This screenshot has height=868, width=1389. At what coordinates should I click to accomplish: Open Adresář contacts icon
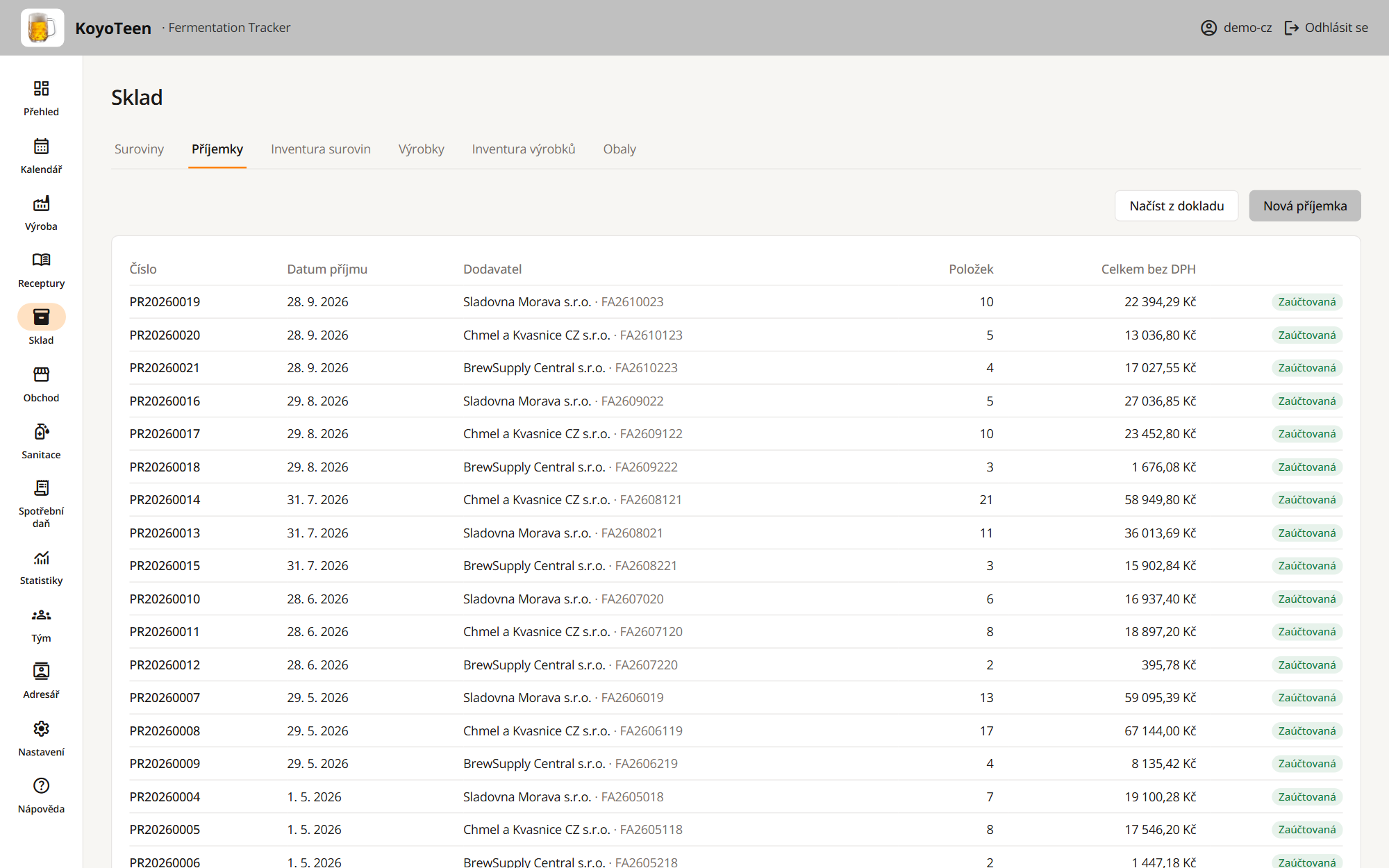point(41,671)
